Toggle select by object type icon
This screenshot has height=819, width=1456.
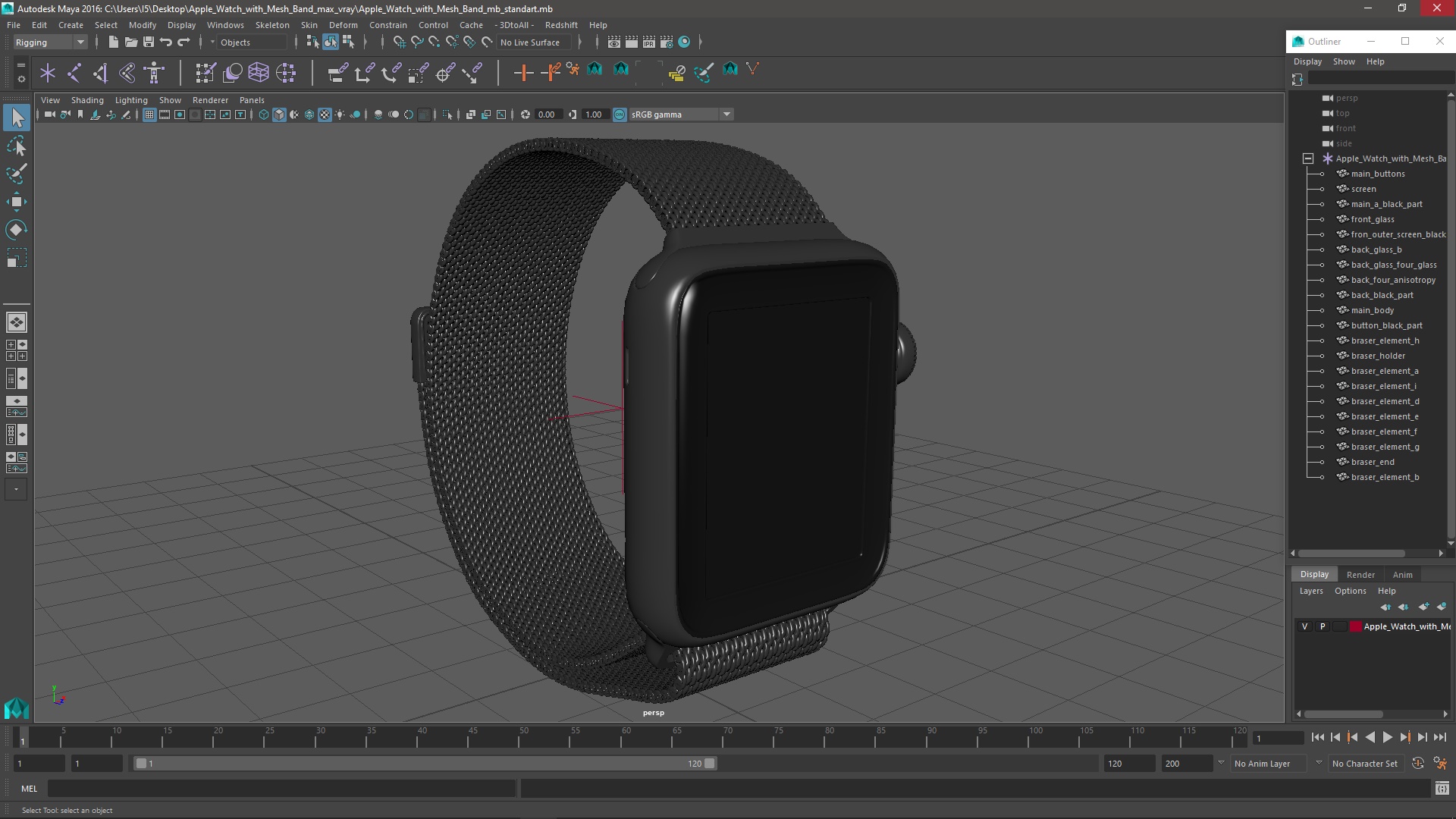coord(331,42)
